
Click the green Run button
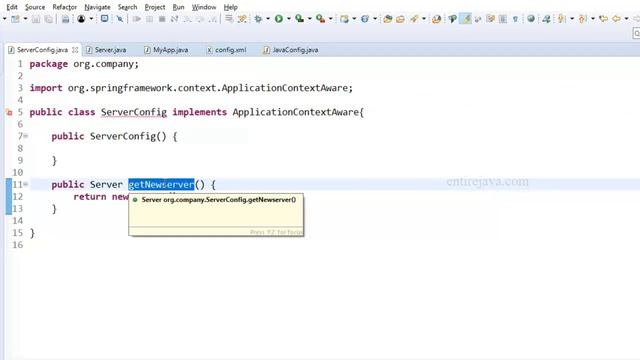tap(279, 19)
